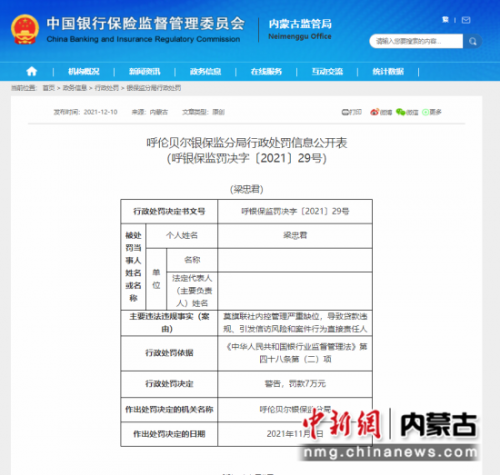The image size is (500, 475).
Task: Go to the home icon in navigation bar
Action: point(32,71)
